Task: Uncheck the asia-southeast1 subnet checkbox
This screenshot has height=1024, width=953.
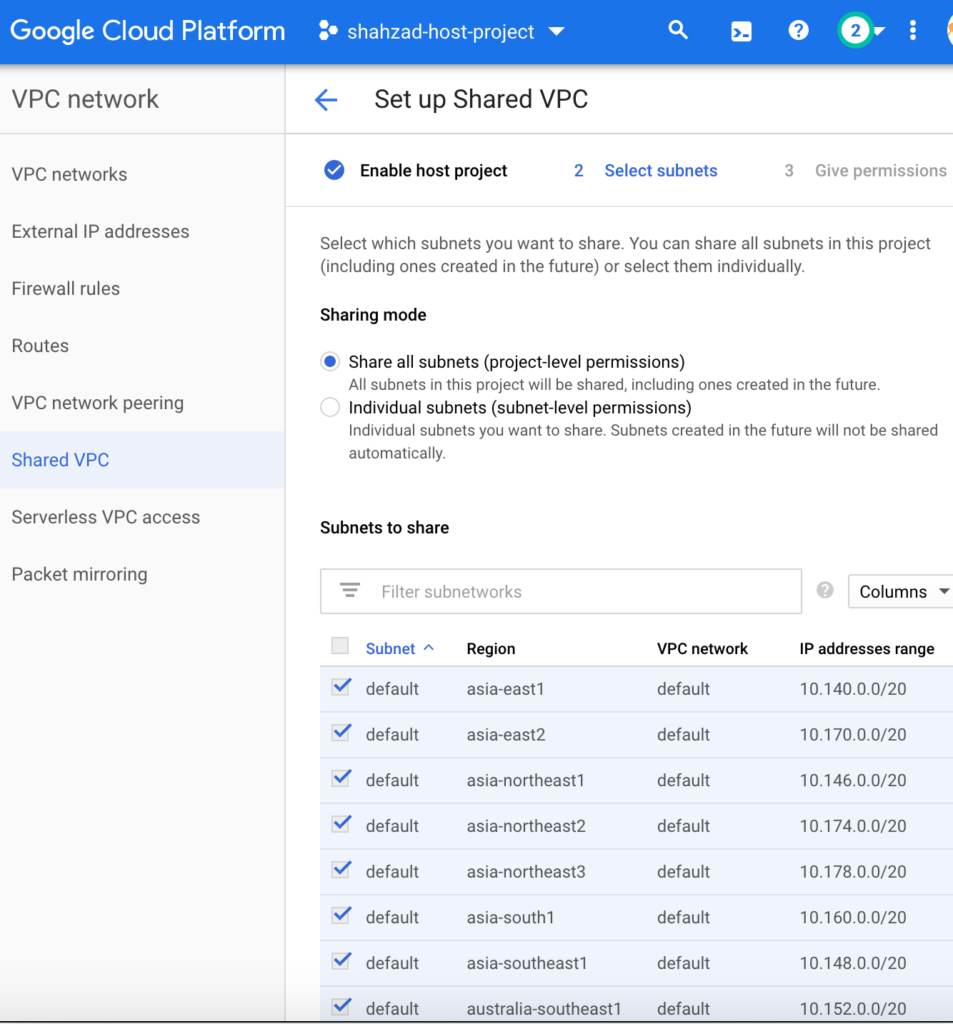Action: click(341, 961)
